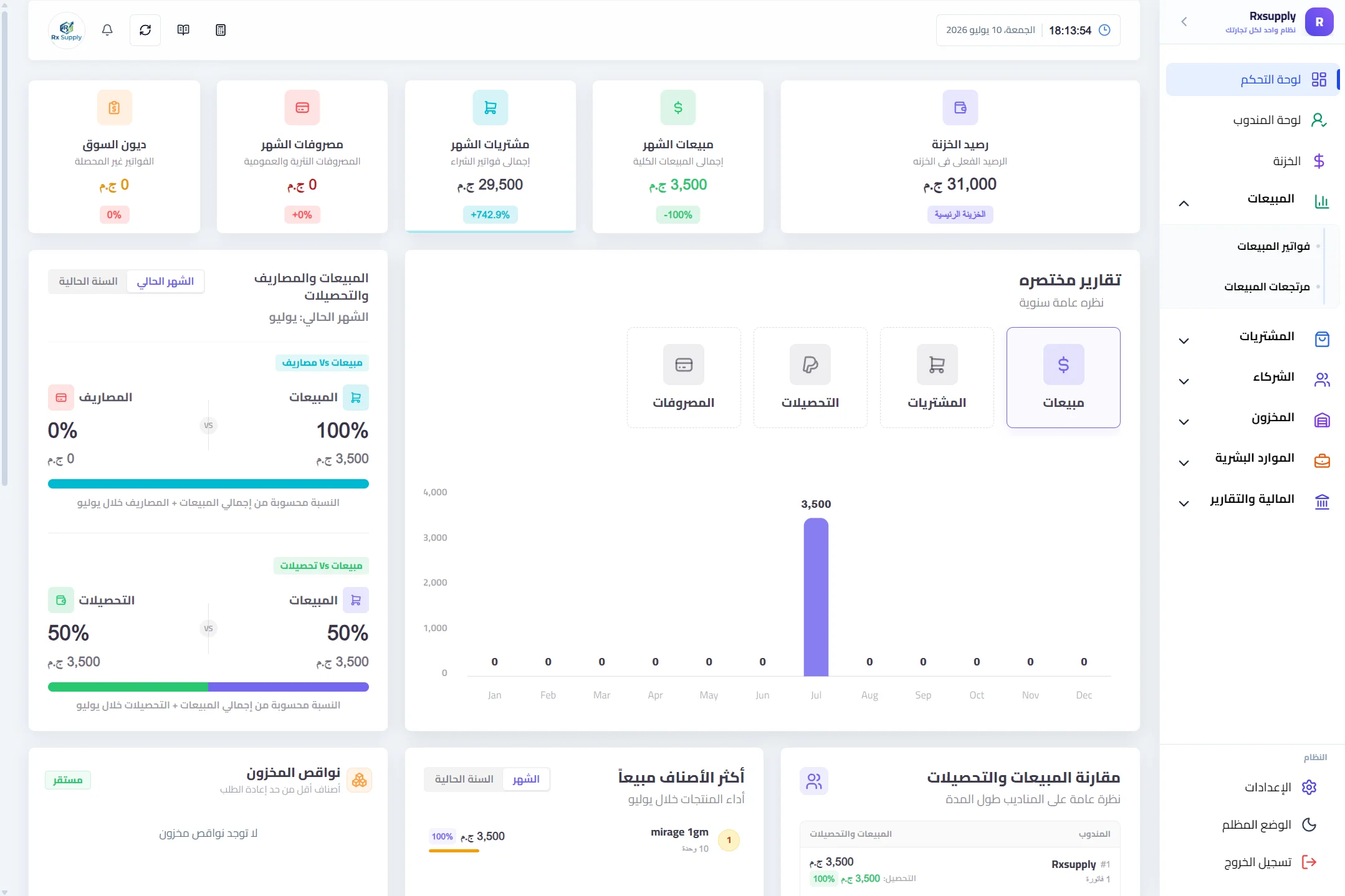
Task: Open the calculator icon in header
Action: (x=221, y=30)
